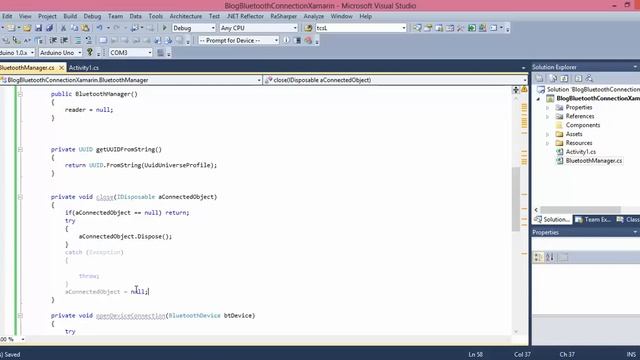Click the Categorized icon in the Properties panel
The height and width of the screenshot is (360, 640).
[x=538, y=257]
